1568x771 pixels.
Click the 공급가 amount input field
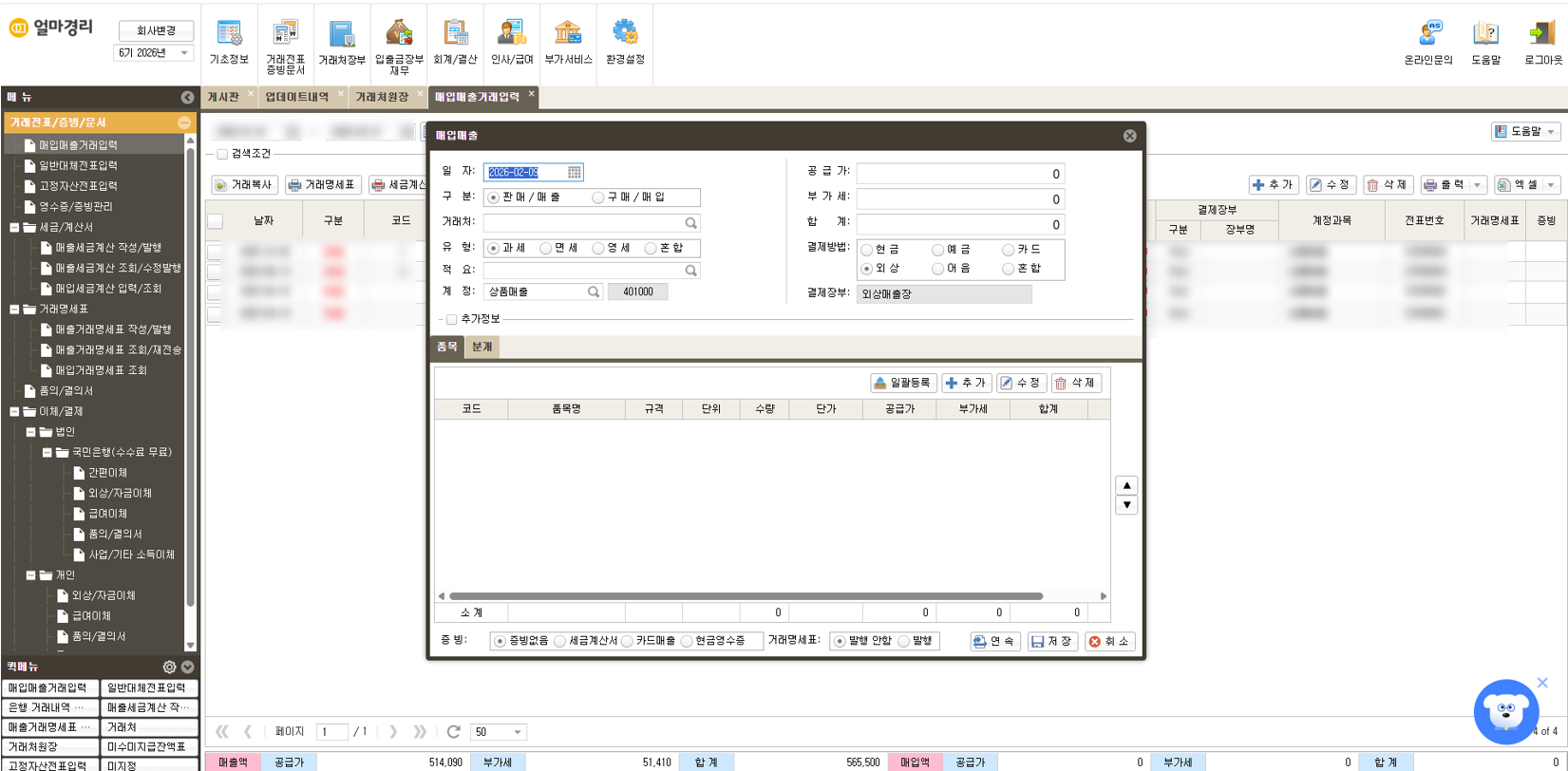pyautogui.click(x=960, y=174)
